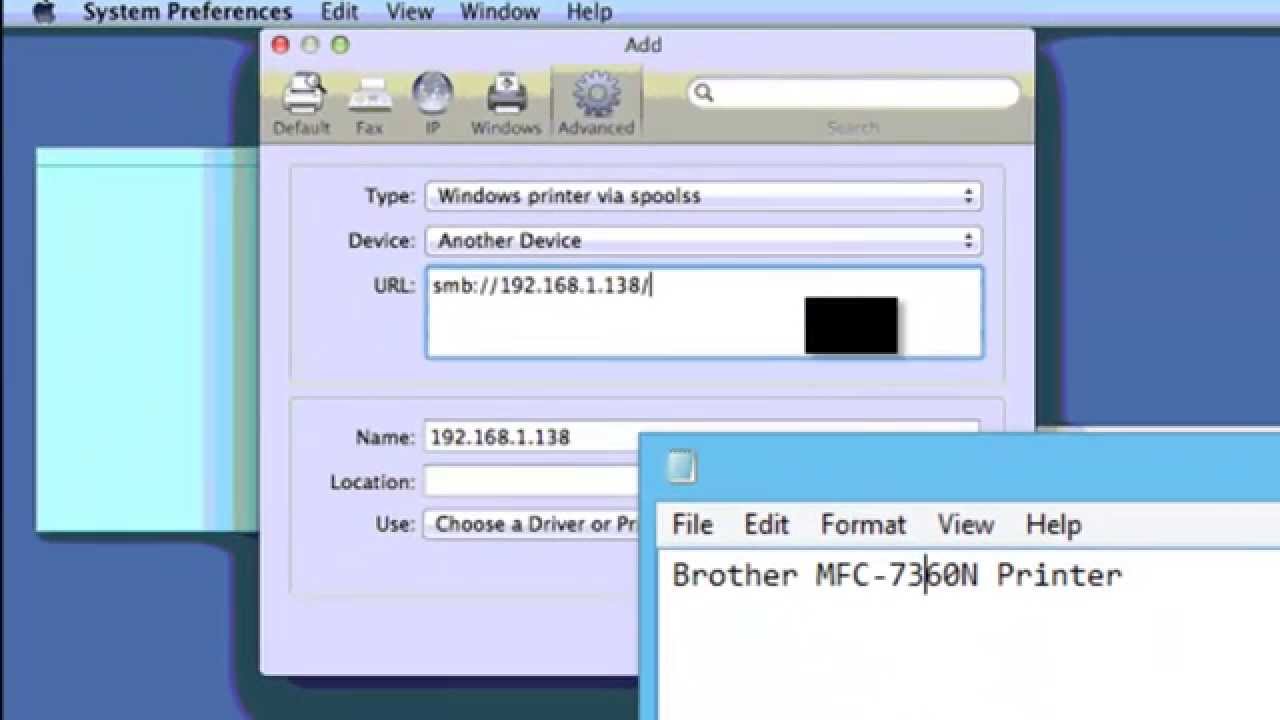Close the Add window with red button
Image resolution: width=1280 pixels, height=720 pixels.
coord(281,45)
